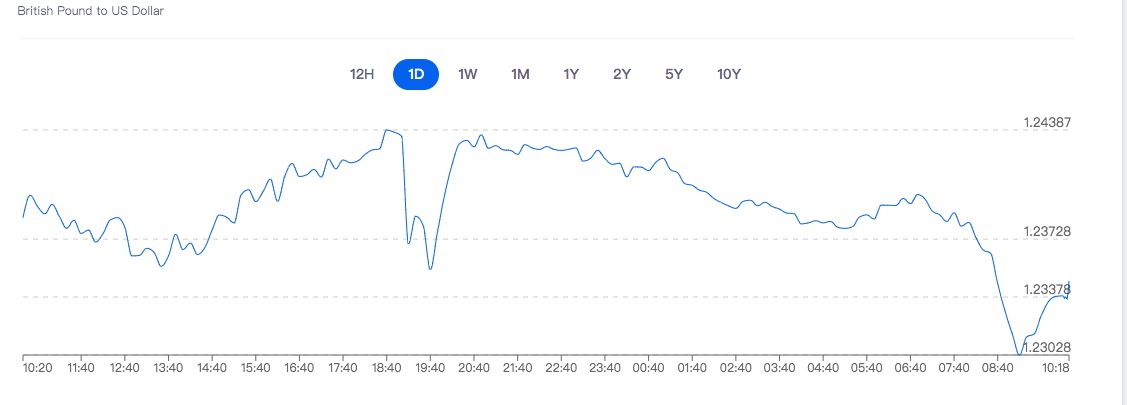Viewport: 1127px width, 405px height.
Task: Click the 1.23728 price level label
Action: [1047, 232]
